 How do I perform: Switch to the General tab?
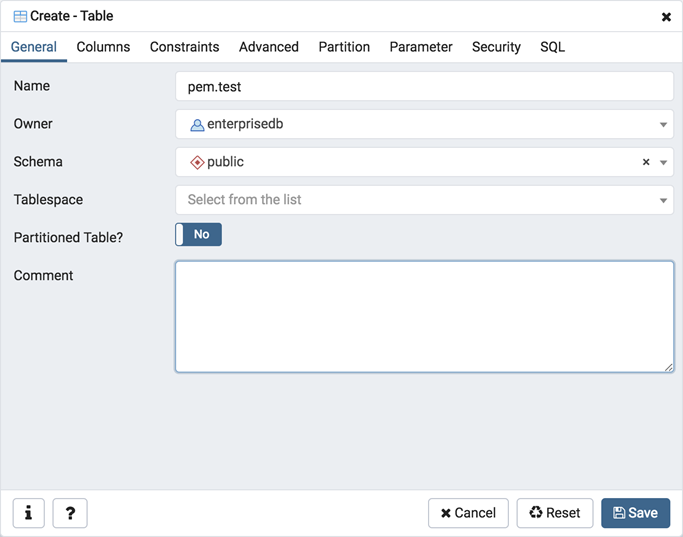tap(34, 47)
